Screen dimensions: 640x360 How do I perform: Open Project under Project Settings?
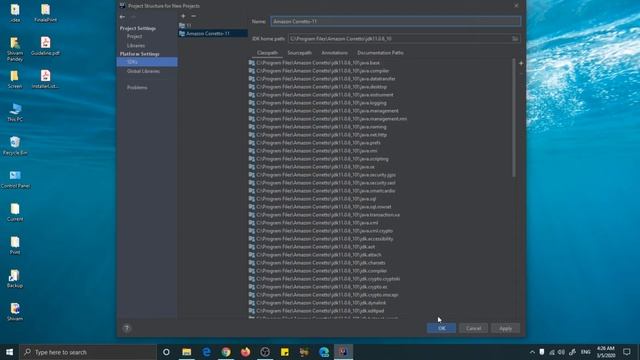coord(134,36)
